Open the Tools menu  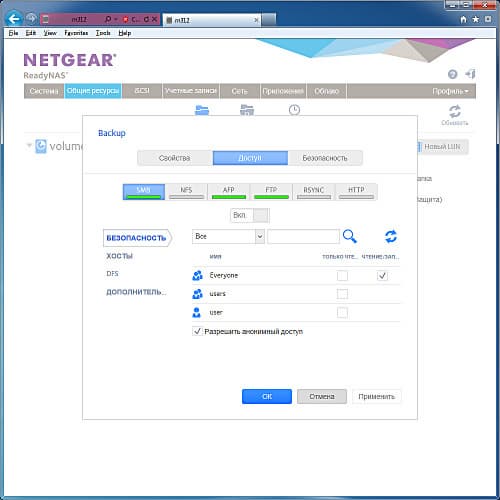coord(103,33)
